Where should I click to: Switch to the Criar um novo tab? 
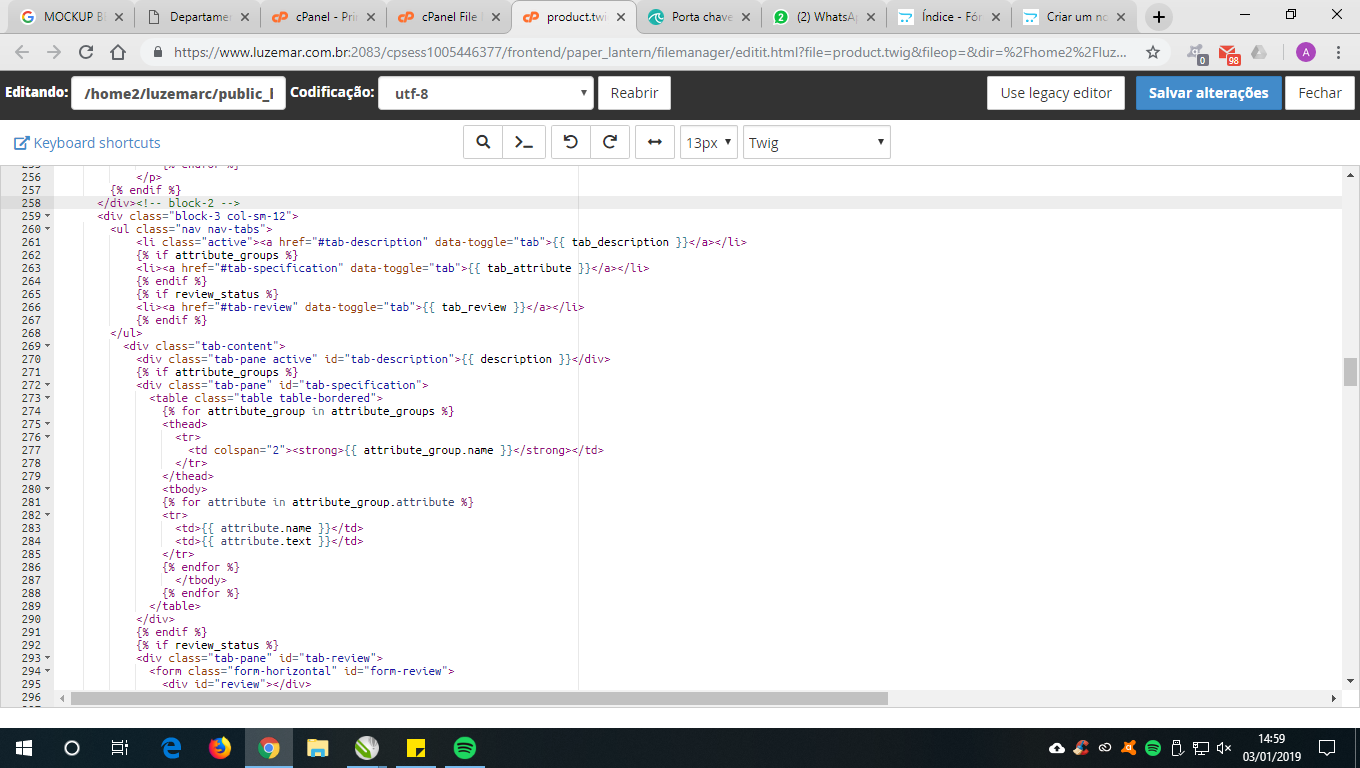click(1075, 17)
